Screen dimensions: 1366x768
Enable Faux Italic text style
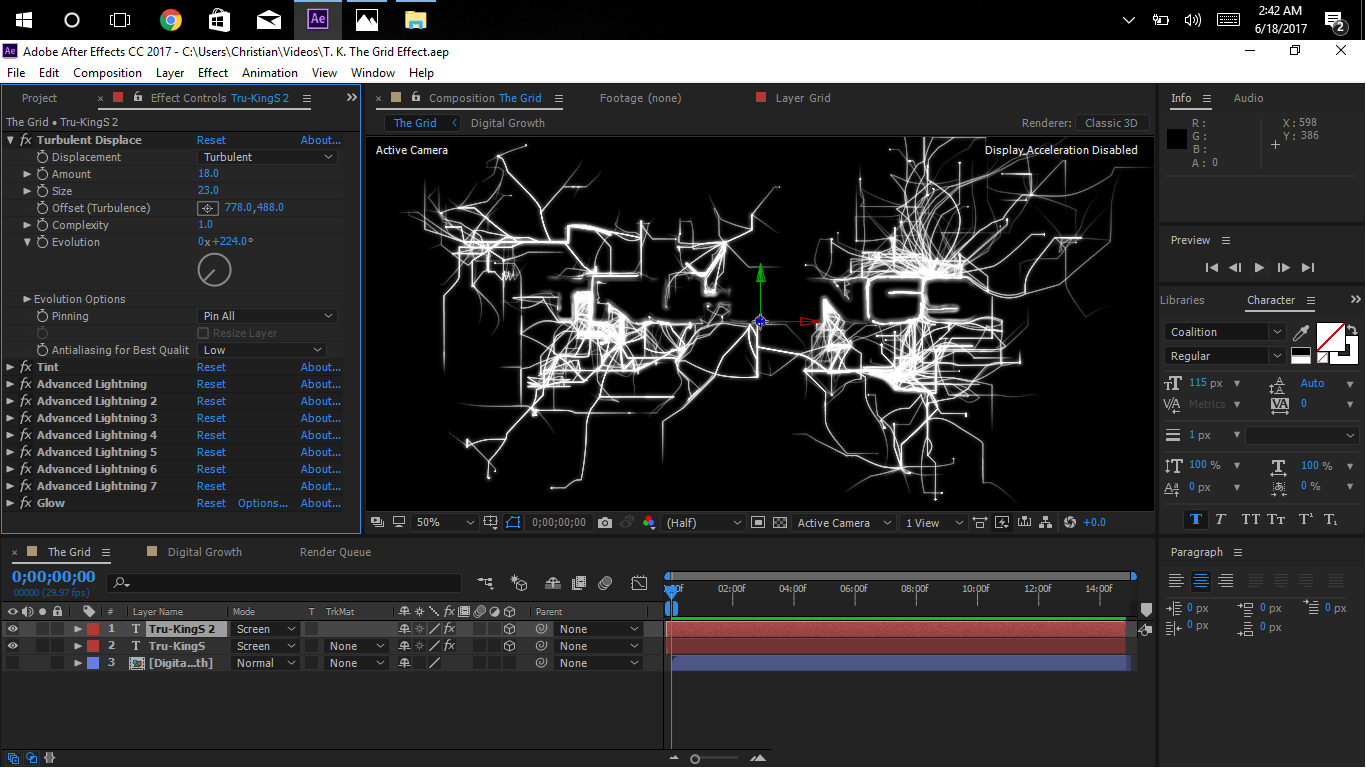(1221, 519)
